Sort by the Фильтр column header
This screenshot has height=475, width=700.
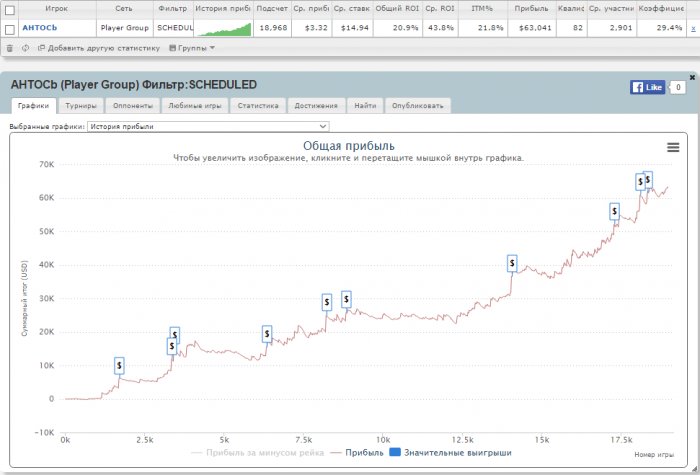click(173, 8)
